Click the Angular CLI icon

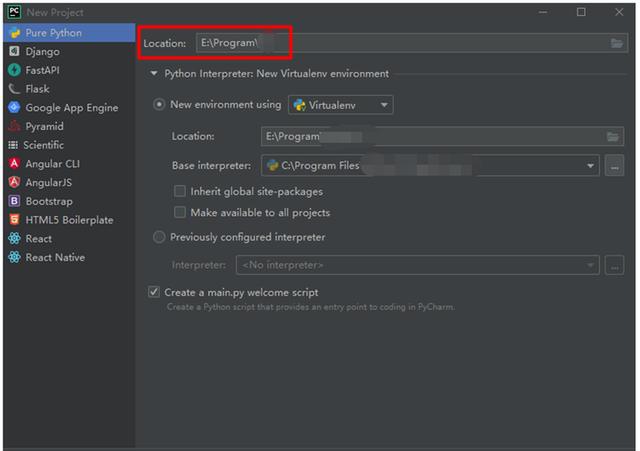coord(14,163)
